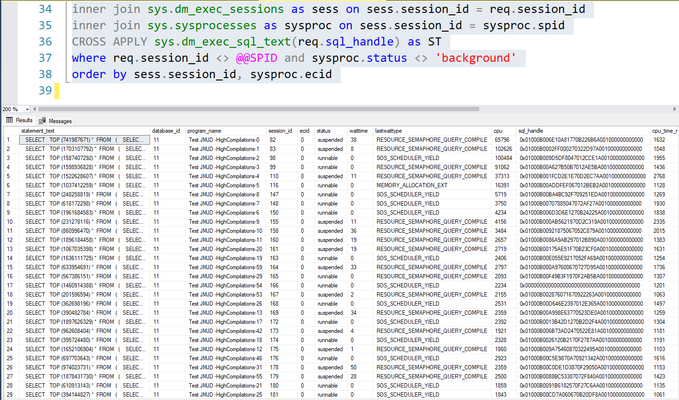Viewport: 679px width, 400px height.
Task: Select result row number 1 header
Action: tap(11, 140)
